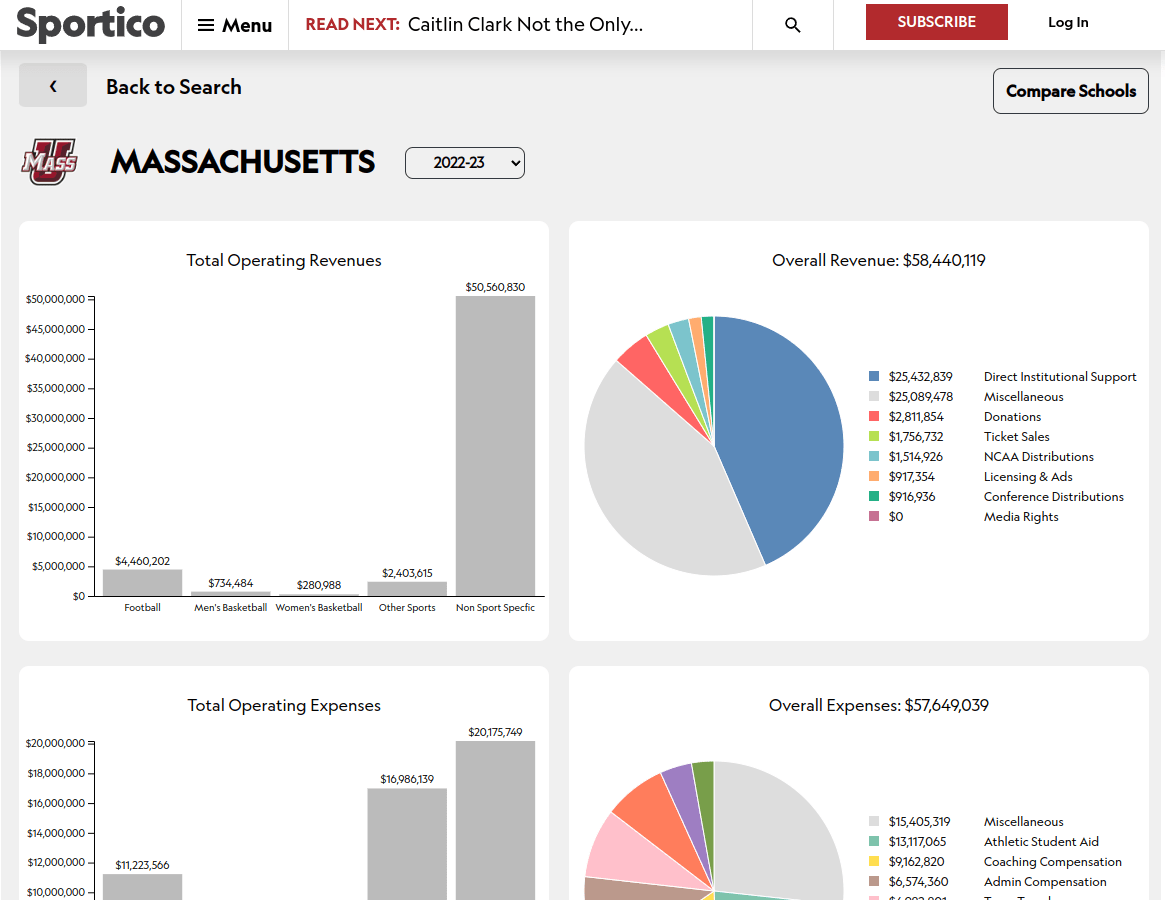Click the $25,432,839 legend value
Viewport: 1165px width, 900px height.
921,377
